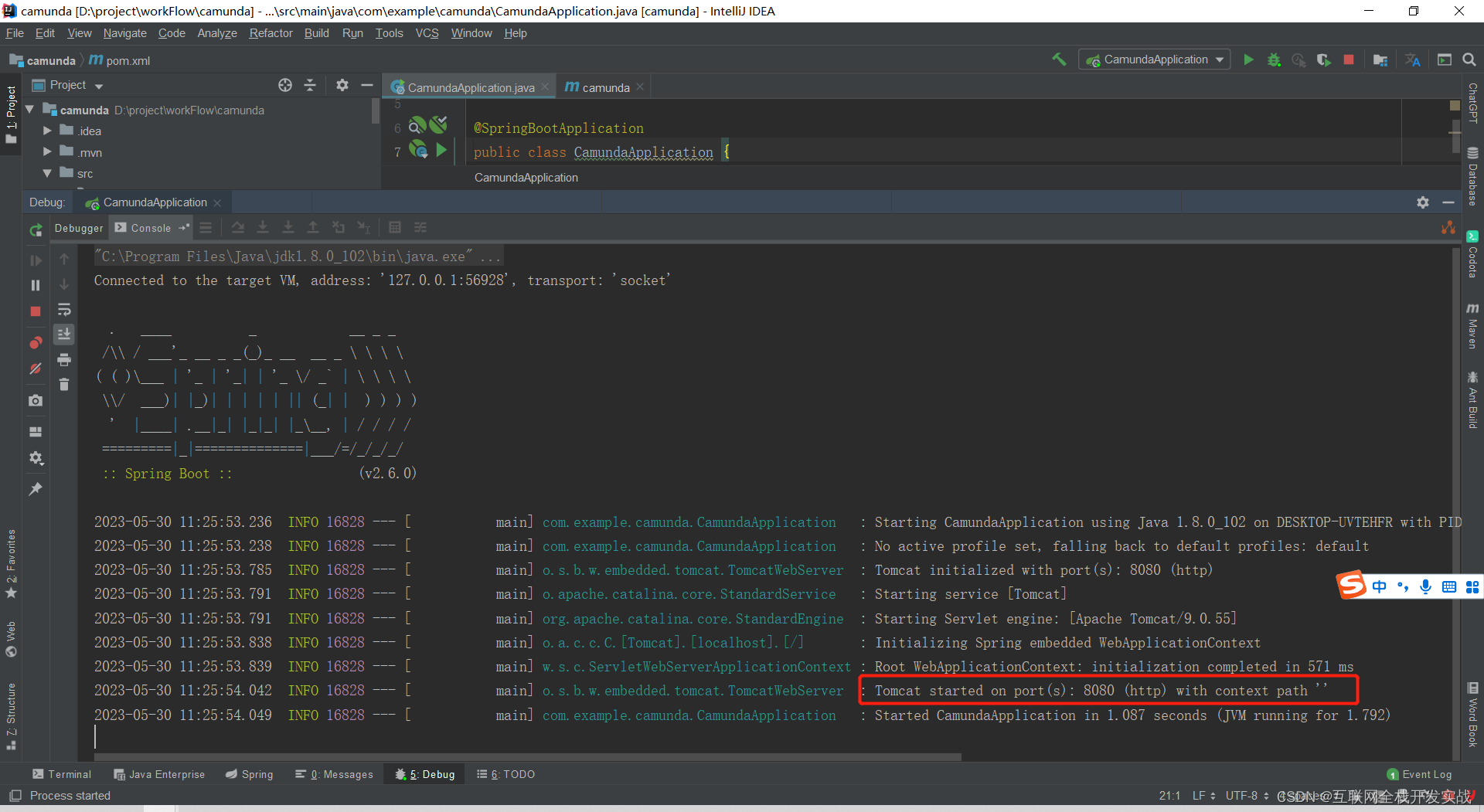Viewport: 1484px width, 812px height.
Task: Collapse the src folder
Action: [47, 174]
